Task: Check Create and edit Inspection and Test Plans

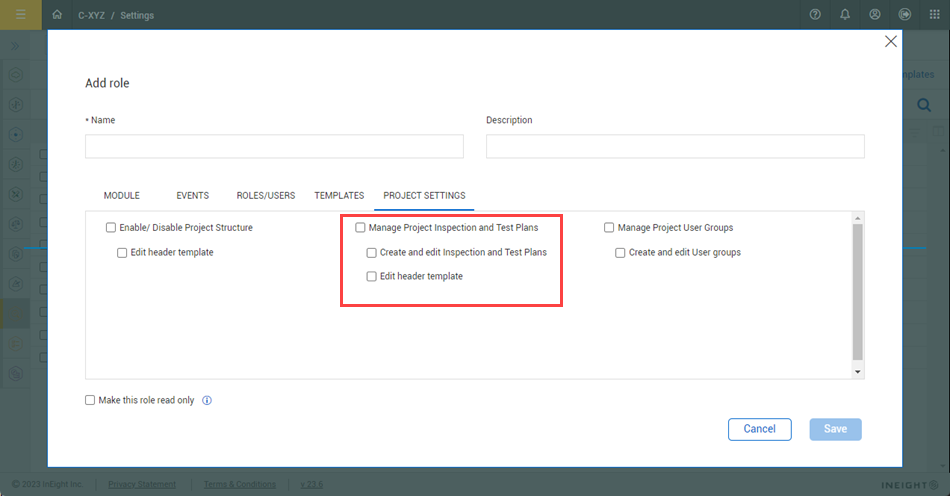Action: (x=371, y=253)
